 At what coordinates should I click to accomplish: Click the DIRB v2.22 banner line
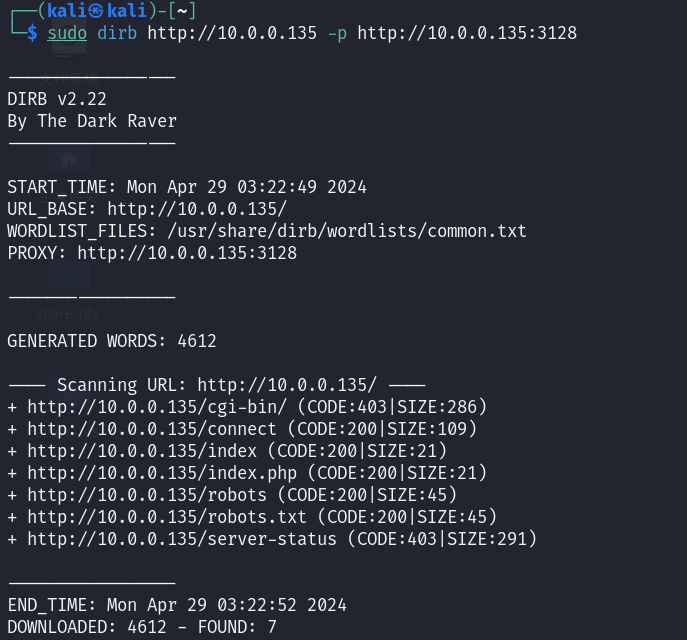coord(57,99)
